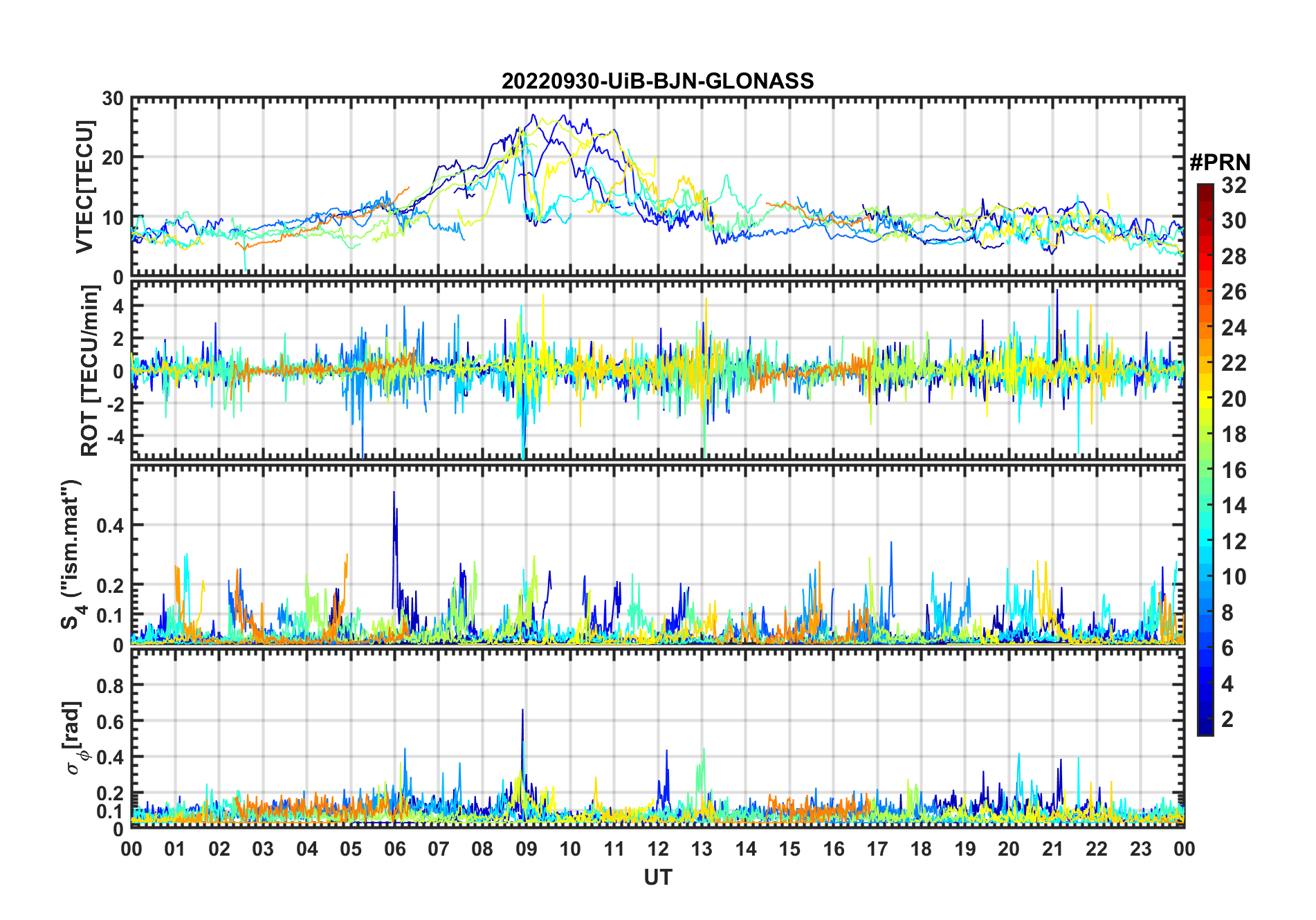Click the -2 tick label on the ROT axis
Image resolution: width=1316 pixels, height=920 pixels.
[114, 404]
